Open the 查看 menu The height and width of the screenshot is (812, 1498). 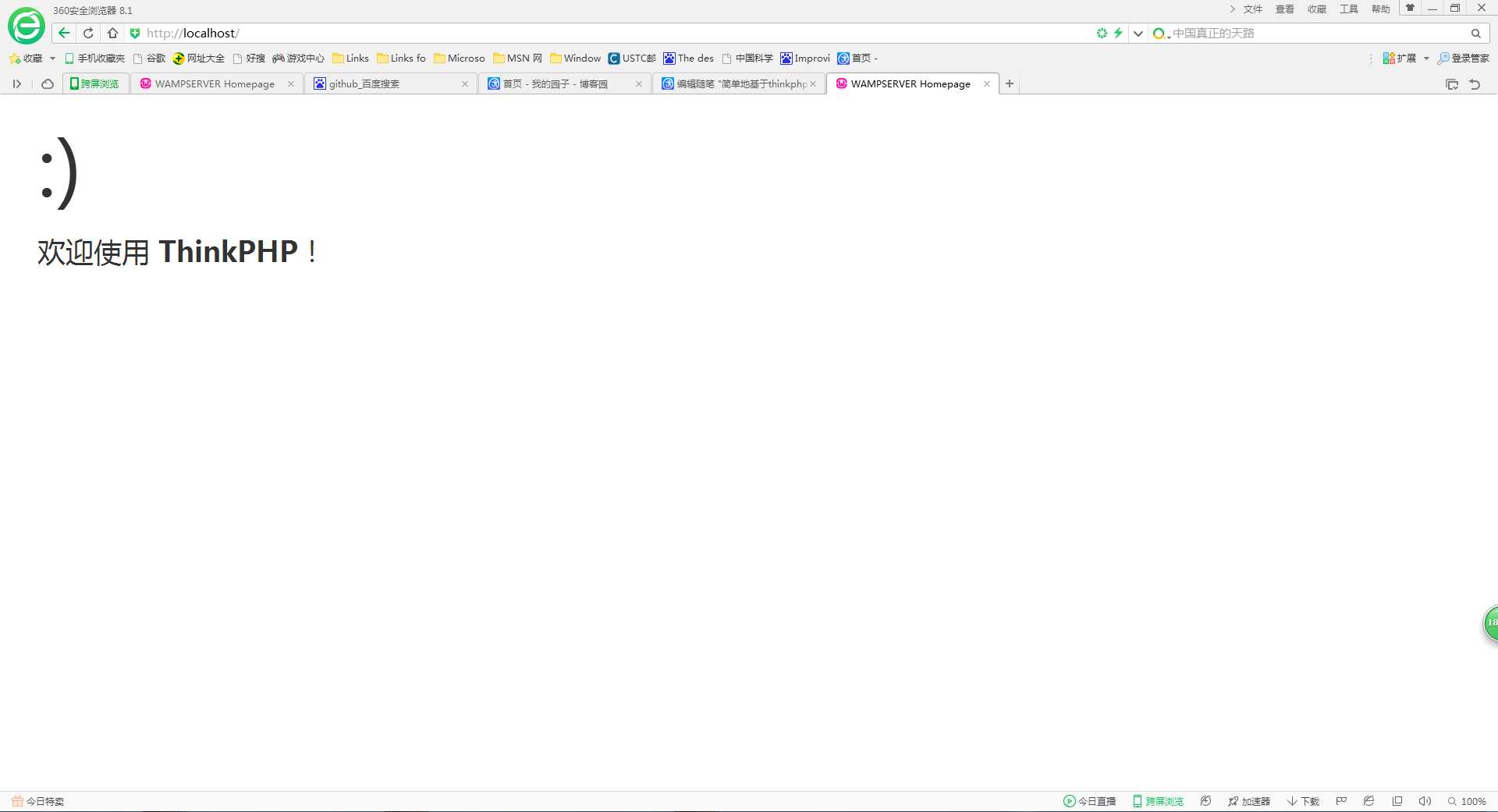click(x=1285, y=9)
